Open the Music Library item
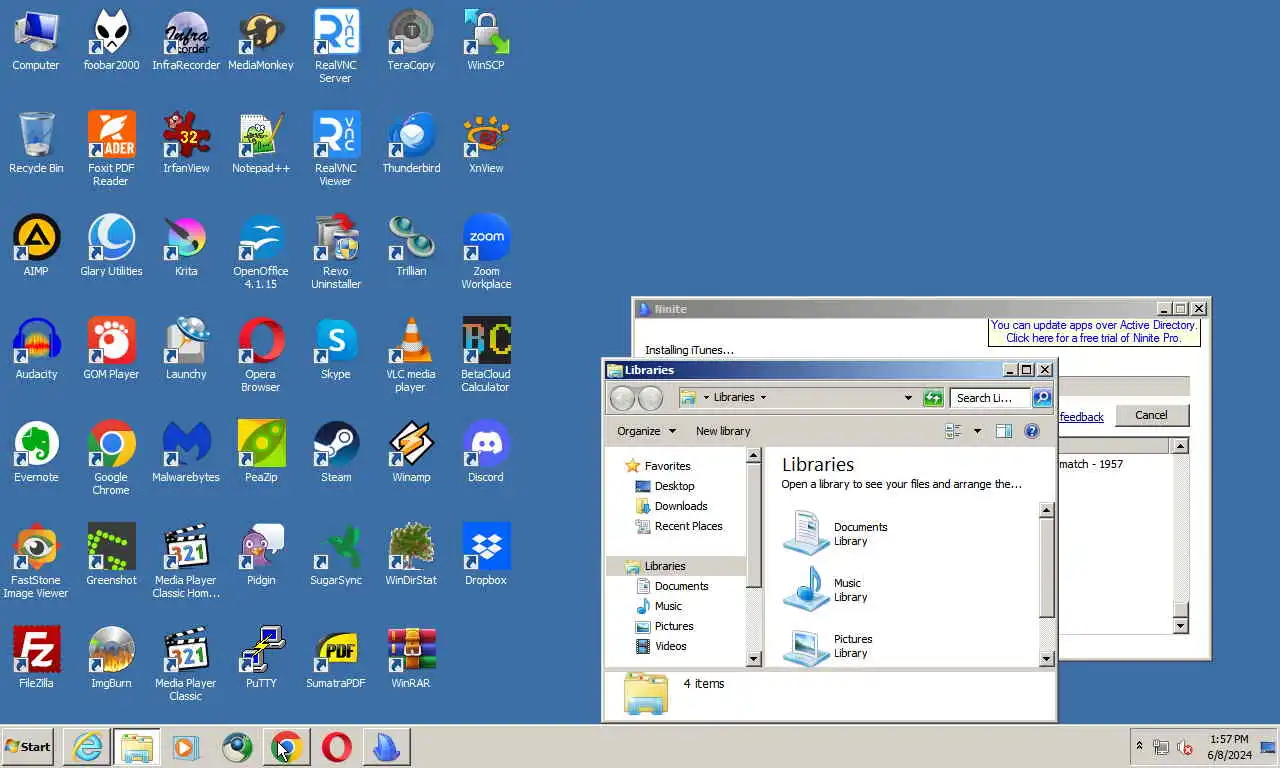Screen dimensions: 1280x768 [x=828, y=589]
